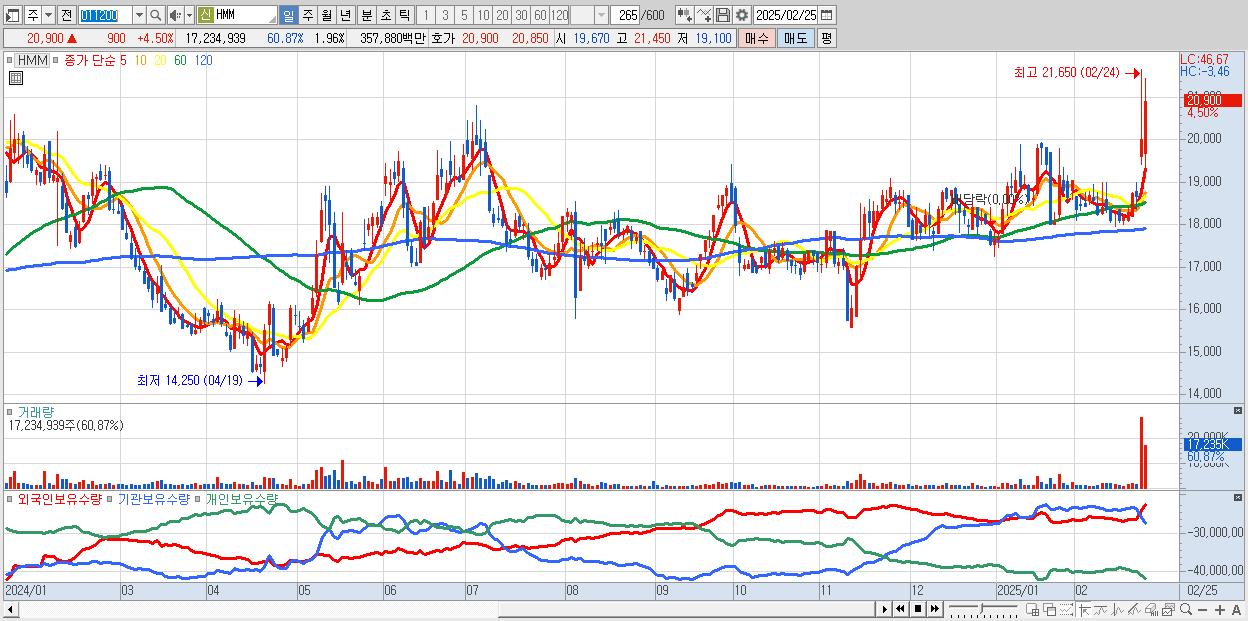Toggle the 신 green badge beside HMM
This screenshot has height=621, width=1248.
204,15
